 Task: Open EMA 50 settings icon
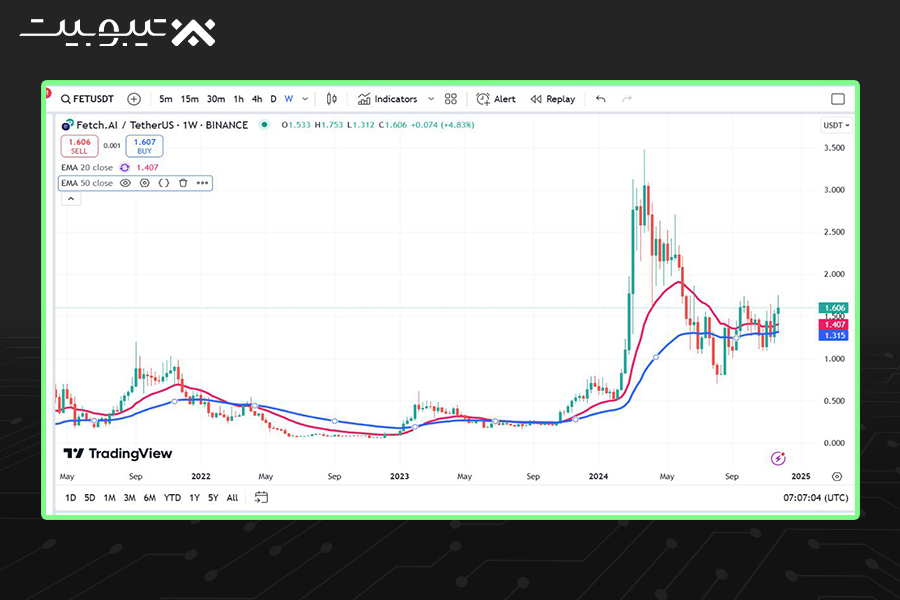tap(145, 183)
